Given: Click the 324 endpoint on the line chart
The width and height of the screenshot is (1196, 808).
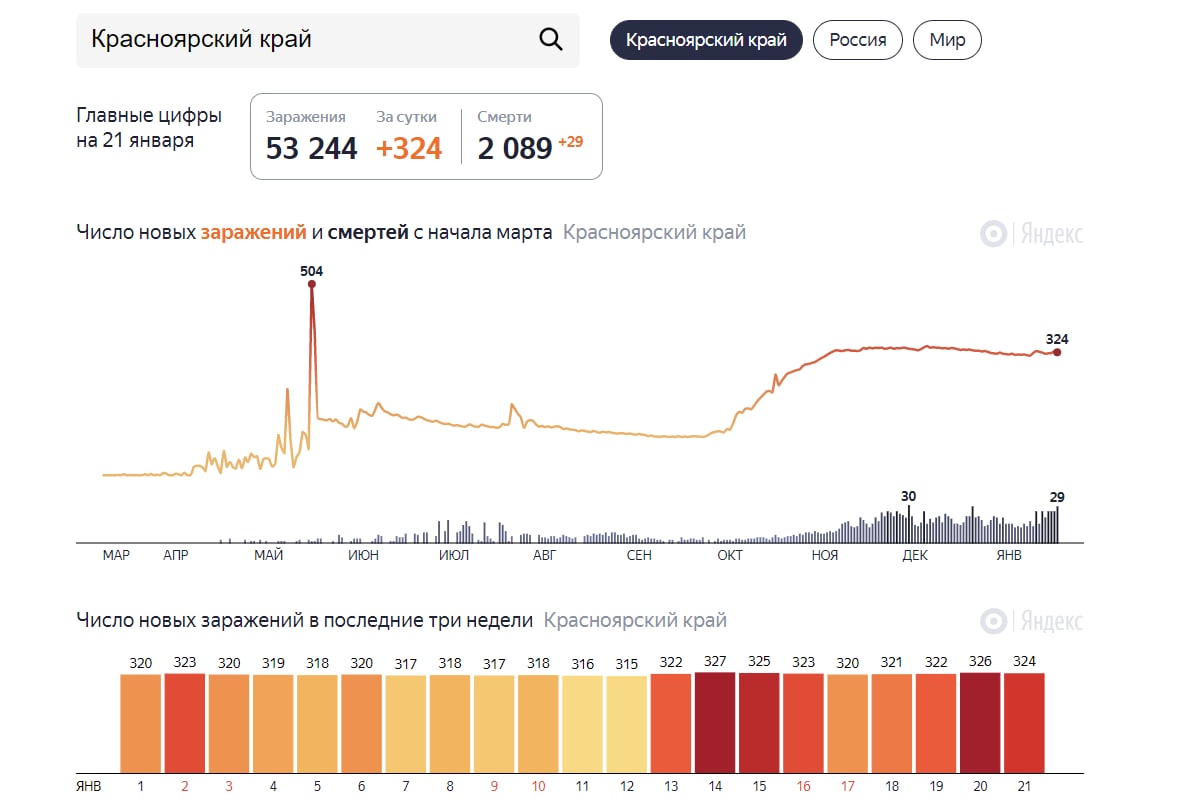Looking at the screenshot, I should 1057,352.
